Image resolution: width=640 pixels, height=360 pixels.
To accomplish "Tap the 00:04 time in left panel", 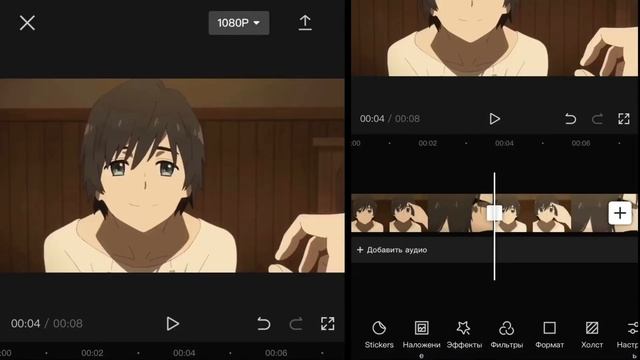I will (x=25, y=324).
